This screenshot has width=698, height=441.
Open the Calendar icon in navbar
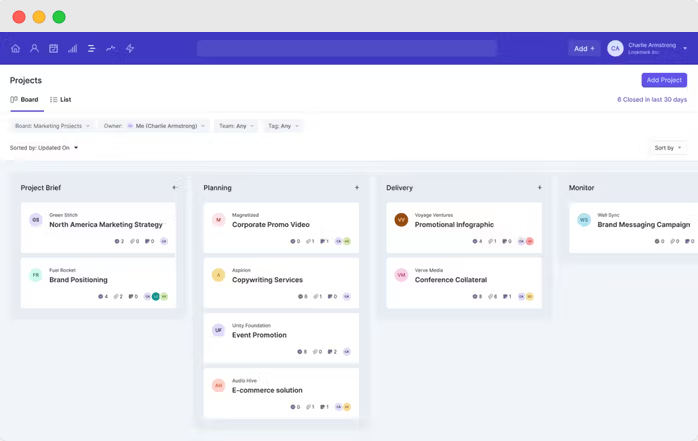pos(53,49)
